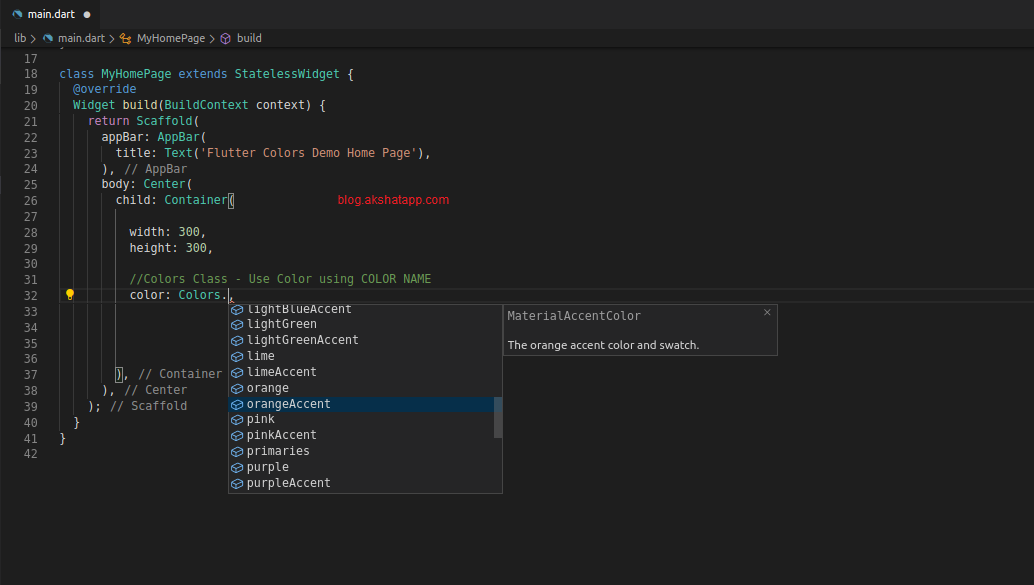Click the icon beside the lime suggestion
The height and width of the screenshot is (585, 1034).
click(x=237, y=356)
